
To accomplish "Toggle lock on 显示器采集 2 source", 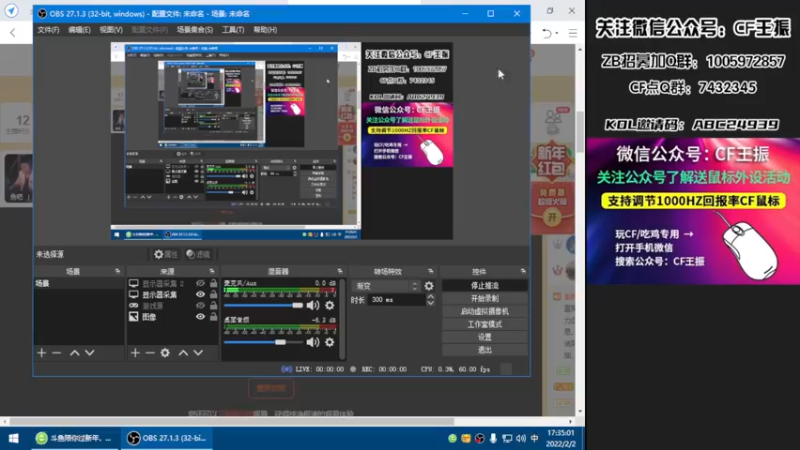I will [x=213, y=283].
